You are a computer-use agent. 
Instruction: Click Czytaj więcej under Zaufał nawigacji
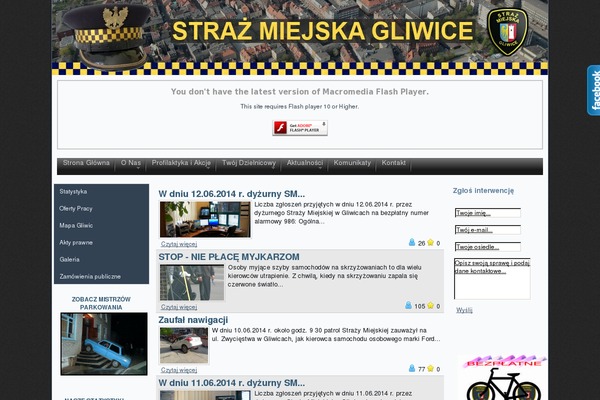179,370
